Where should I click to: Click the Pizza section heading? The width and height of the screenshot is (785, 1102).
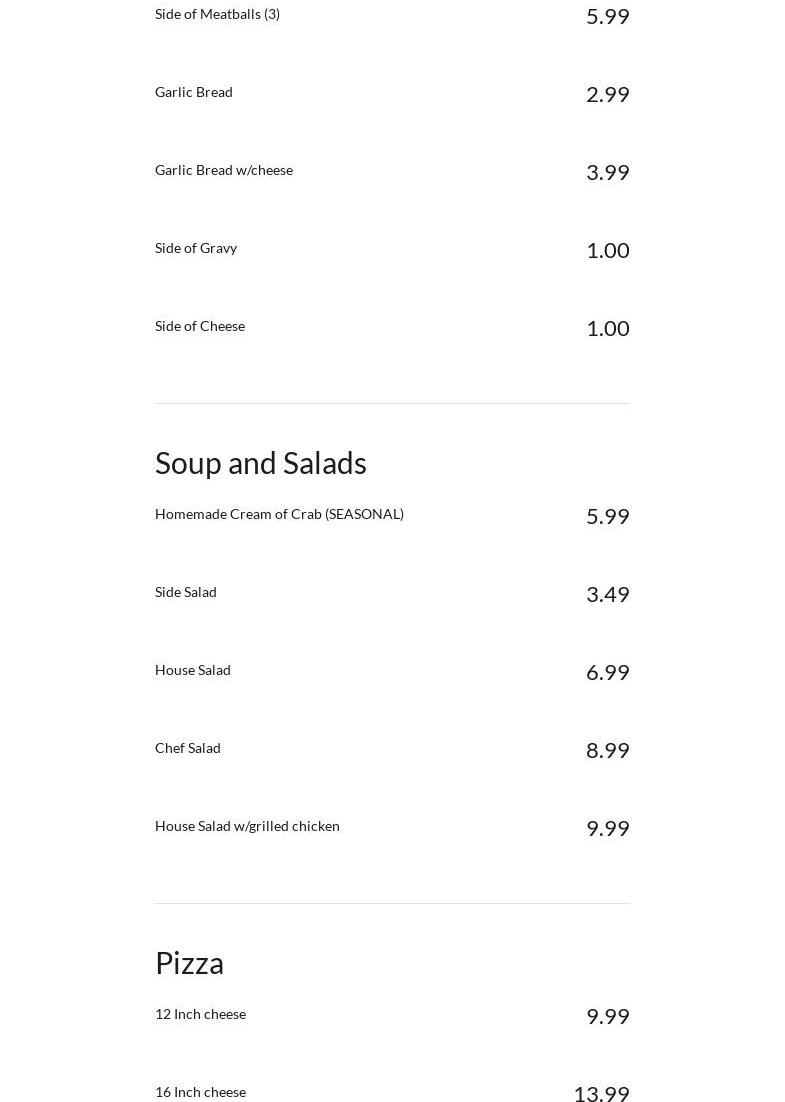[x=190, y=963]
